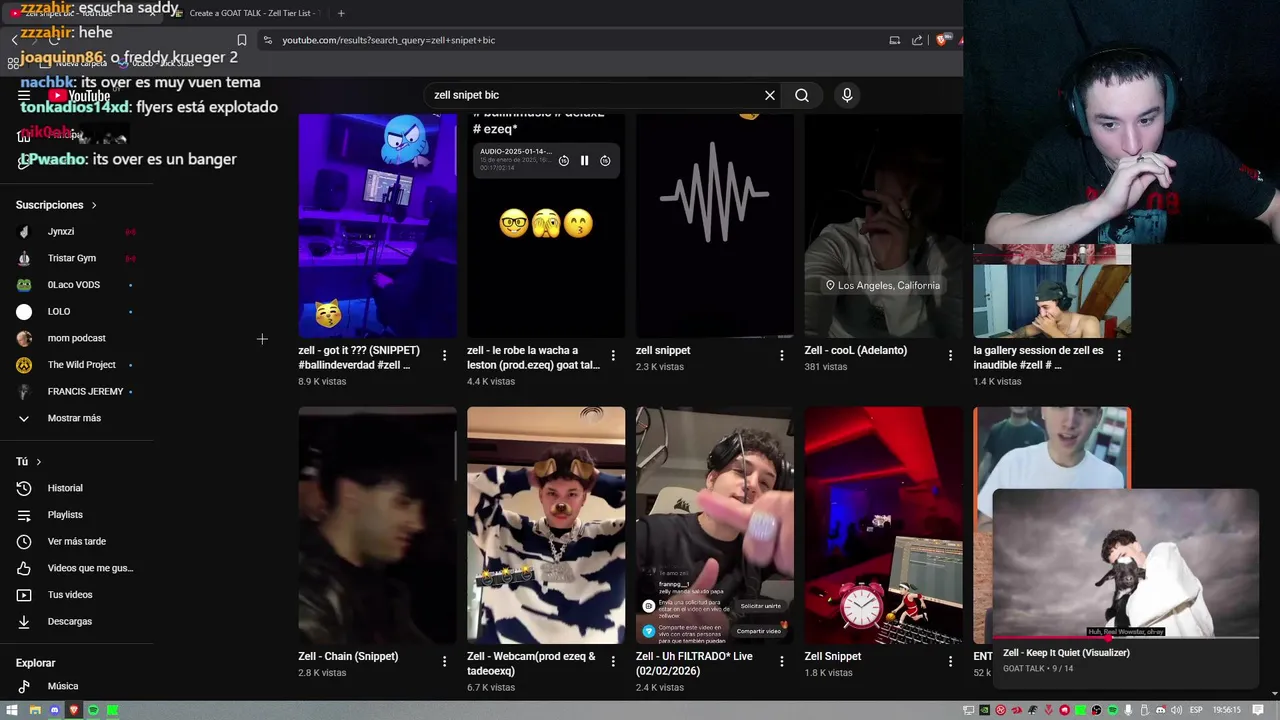Open 'Zell - Chain (Snippet)' title
Viewport: 1280px width, 720px height.
[x=348, y=657]
